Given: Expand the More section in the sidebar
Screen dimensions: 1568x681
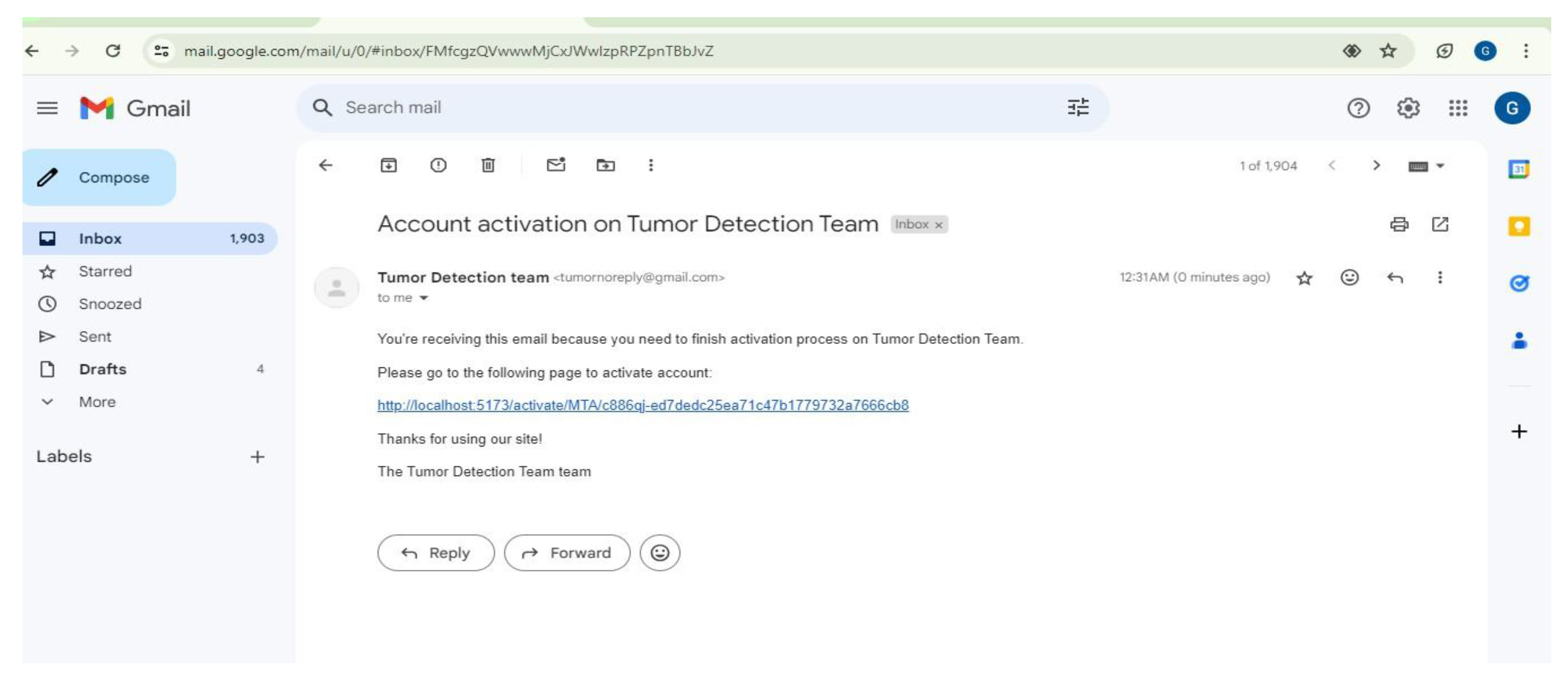Looking at the screenshot, I should 96,402.
